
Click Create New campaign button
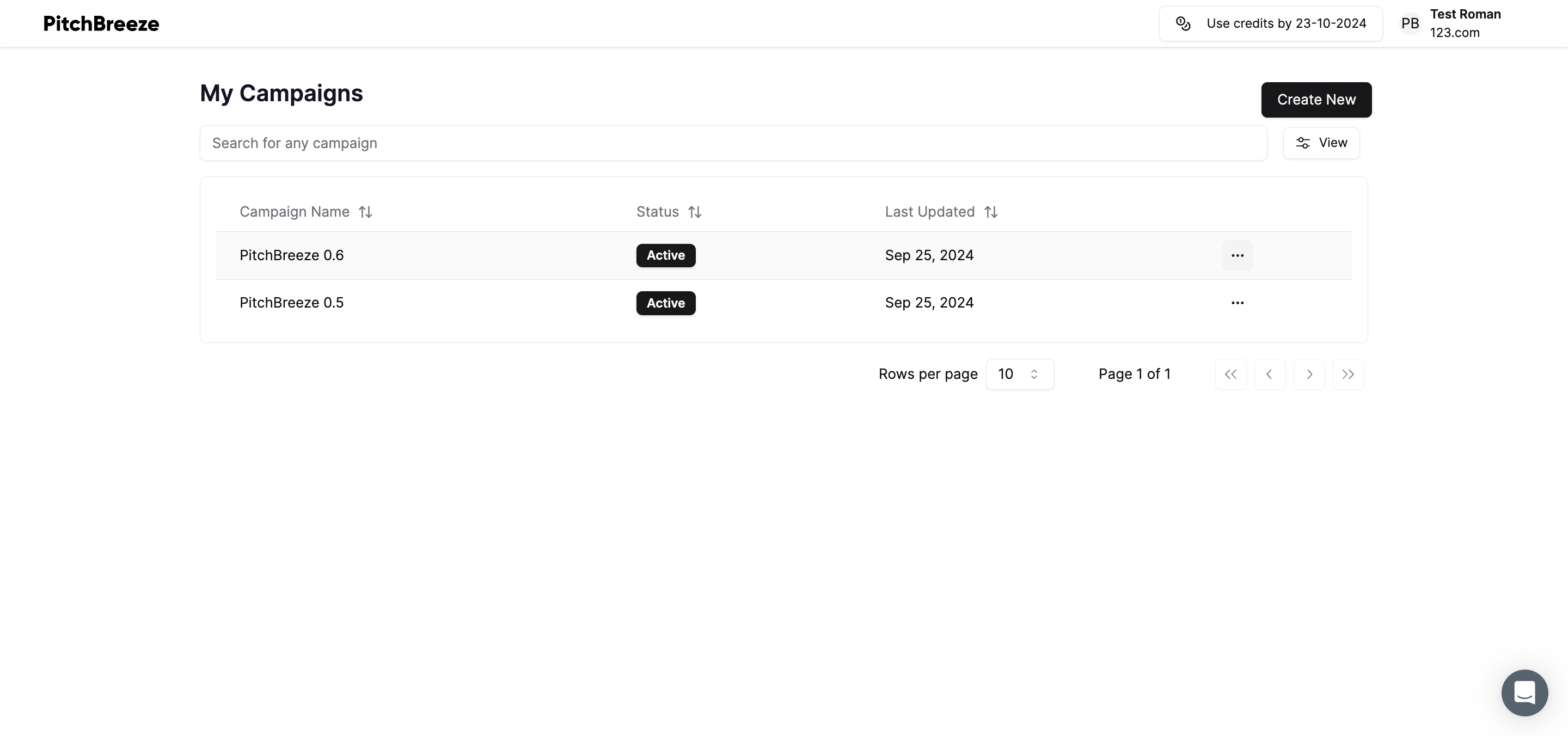coord(1316,100)
